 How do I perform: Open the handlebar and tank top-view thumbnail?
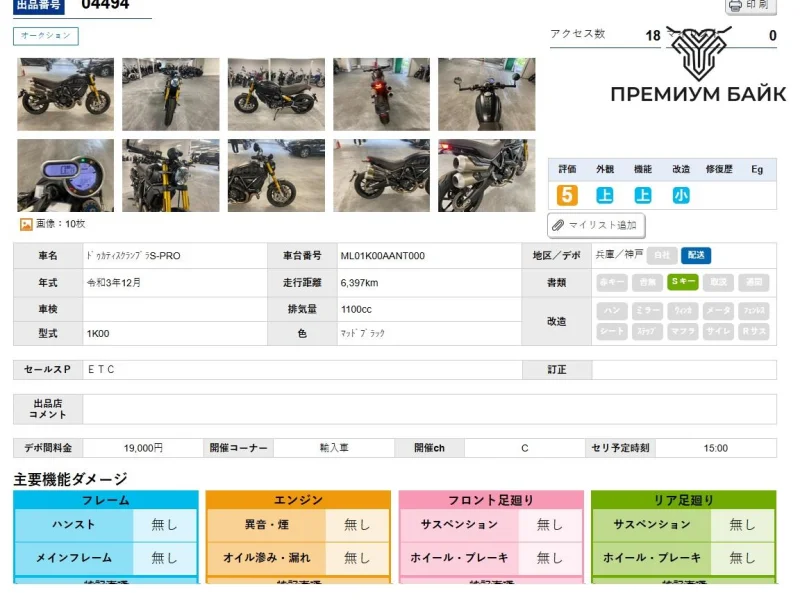tap(486, 94)
